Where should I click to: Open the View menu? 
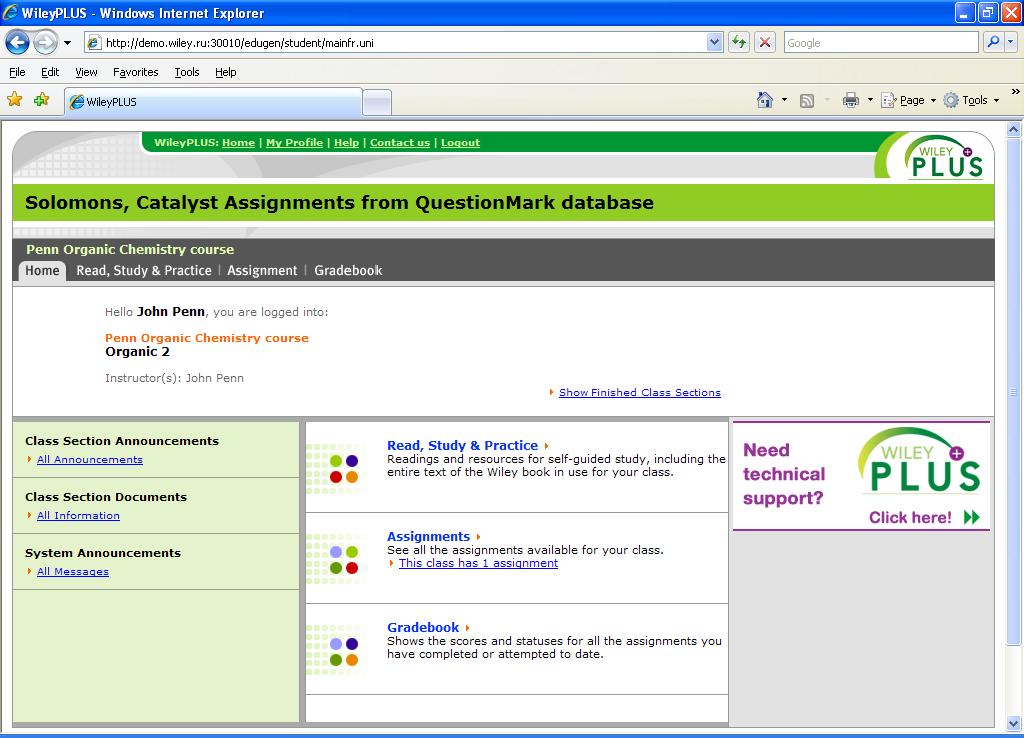[86, 72]
